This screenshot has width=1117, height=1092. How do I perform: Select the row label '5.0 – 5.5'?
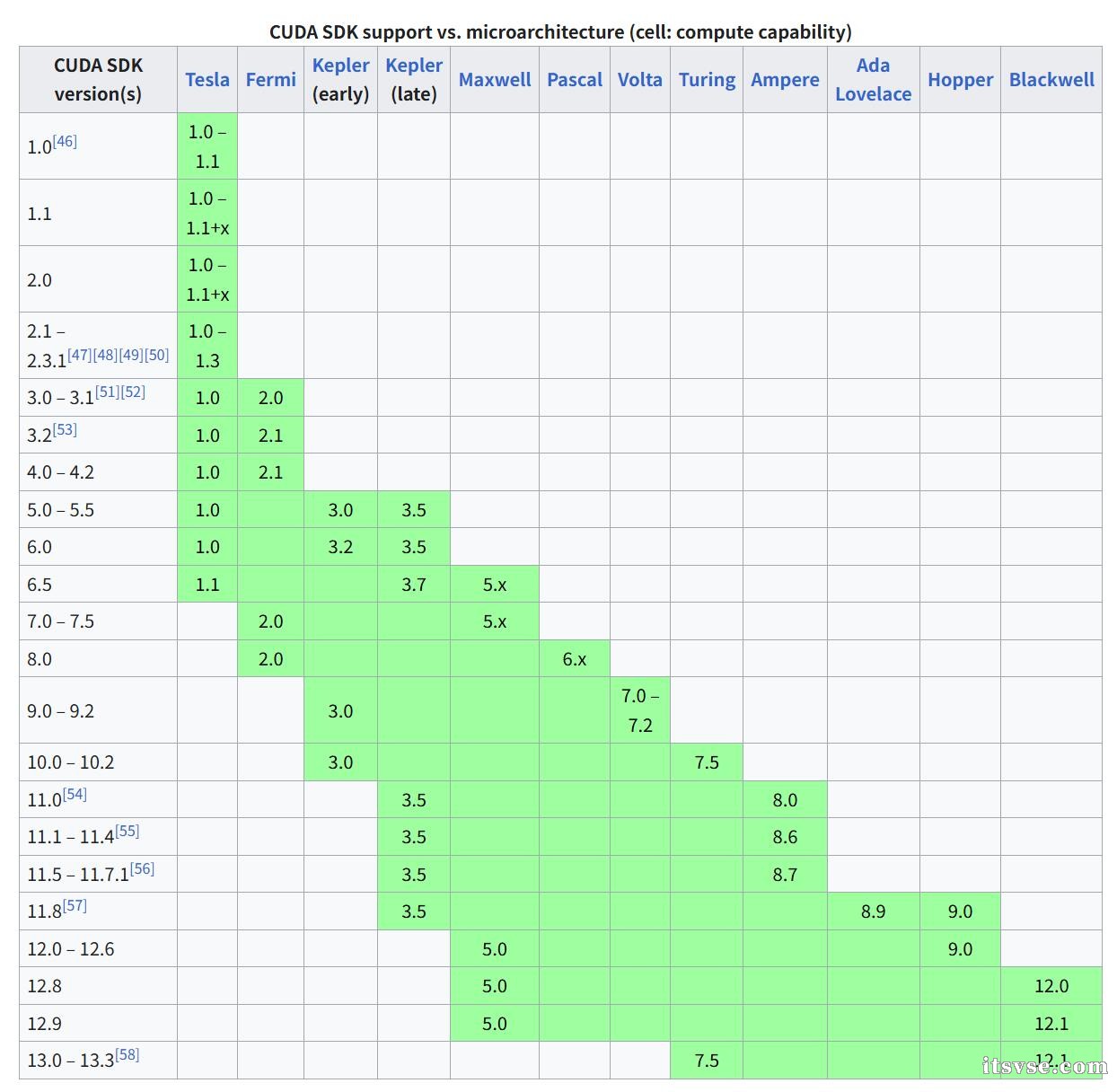click(x=61, y=510)
